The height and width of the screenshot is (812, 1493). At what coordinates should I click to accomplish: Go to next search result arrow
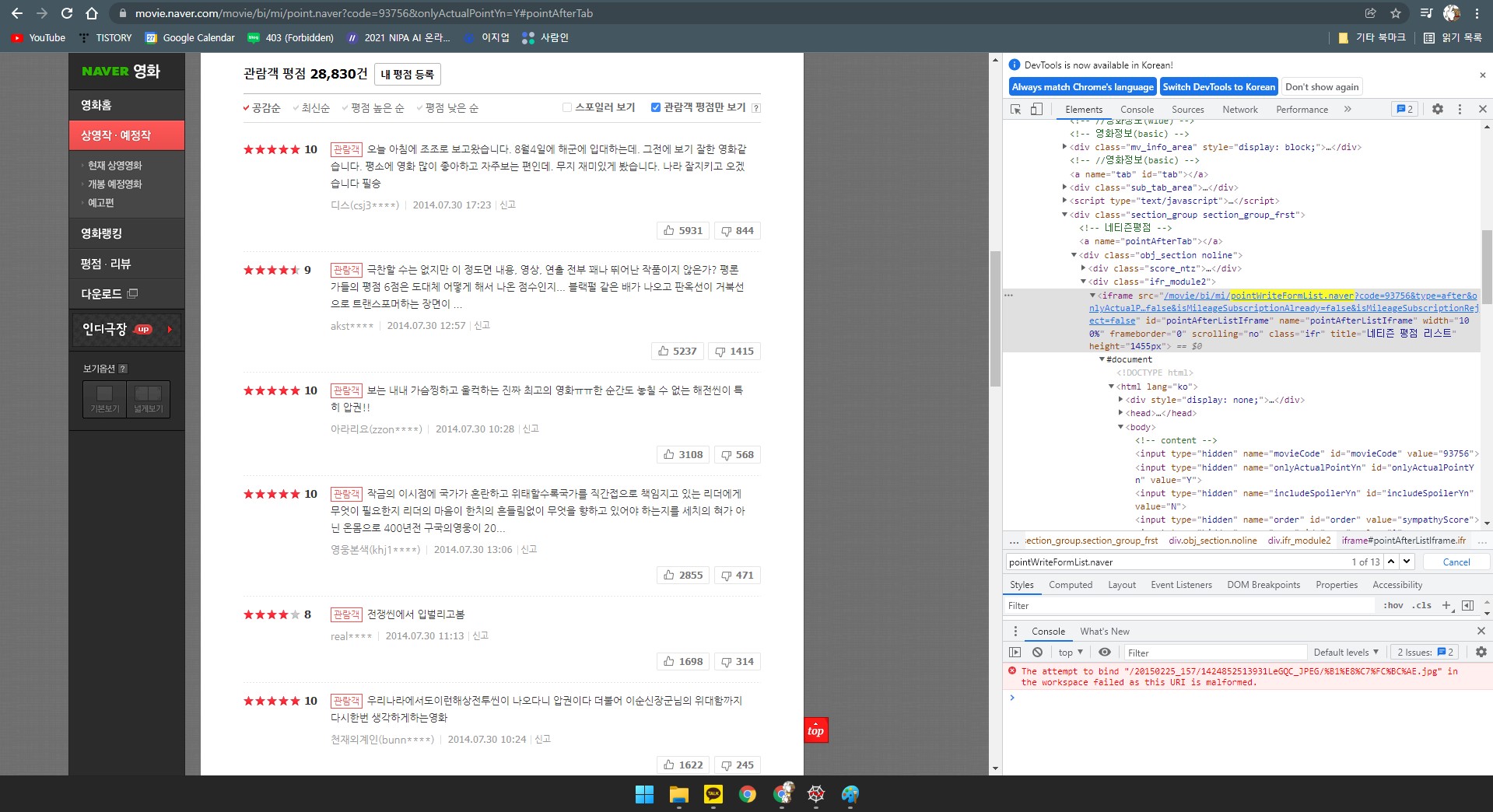[x=1407, y=562]
